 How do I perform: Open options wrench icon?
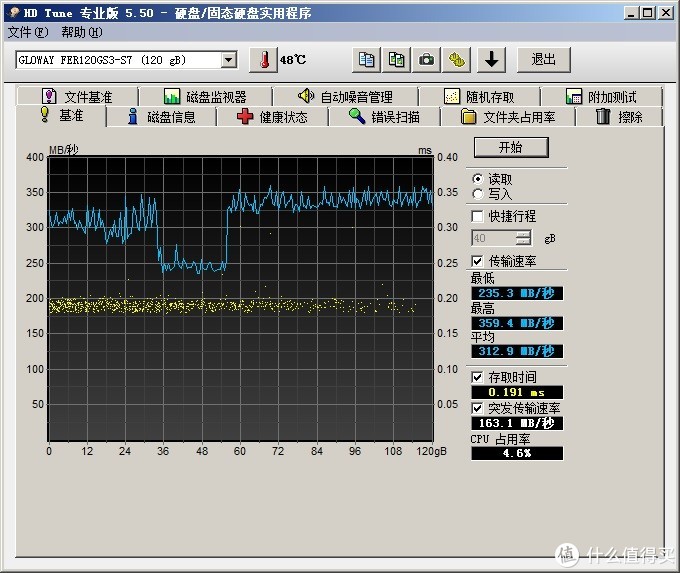pyautogui.click(x=456, y=59)
